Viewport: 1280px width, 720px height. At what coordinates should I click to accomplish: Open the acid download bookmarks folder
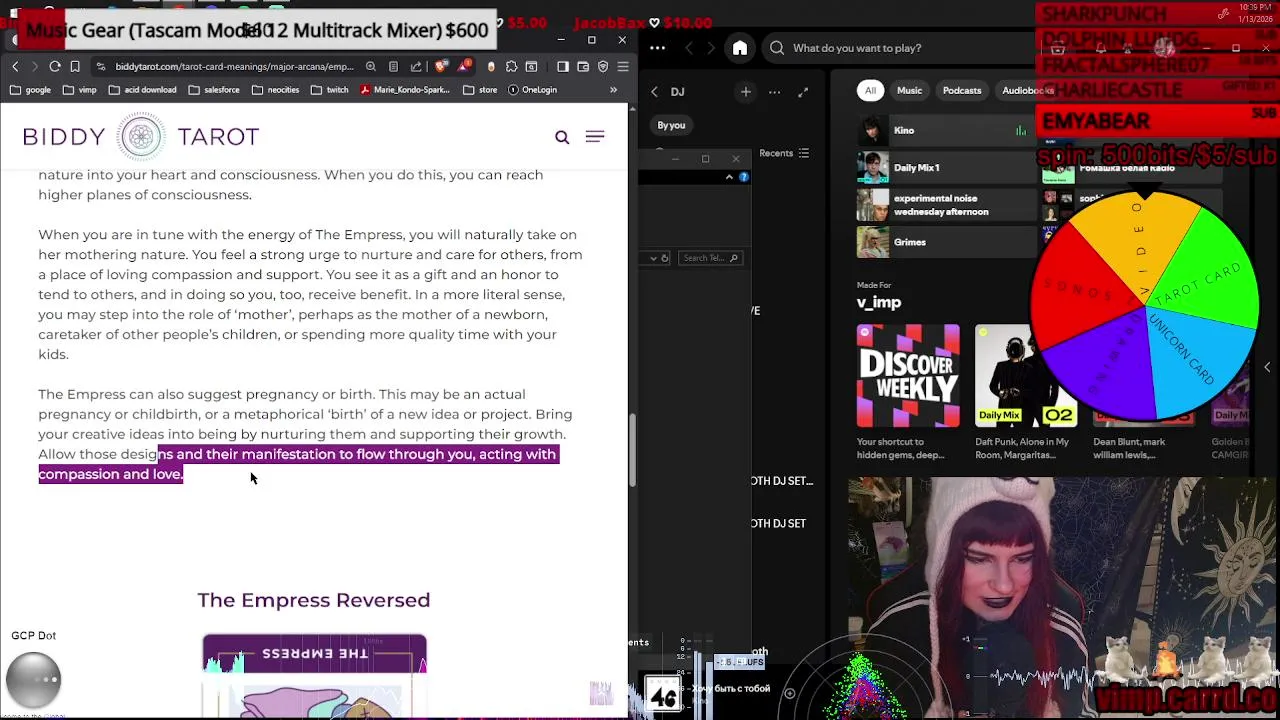pos(142,89)
